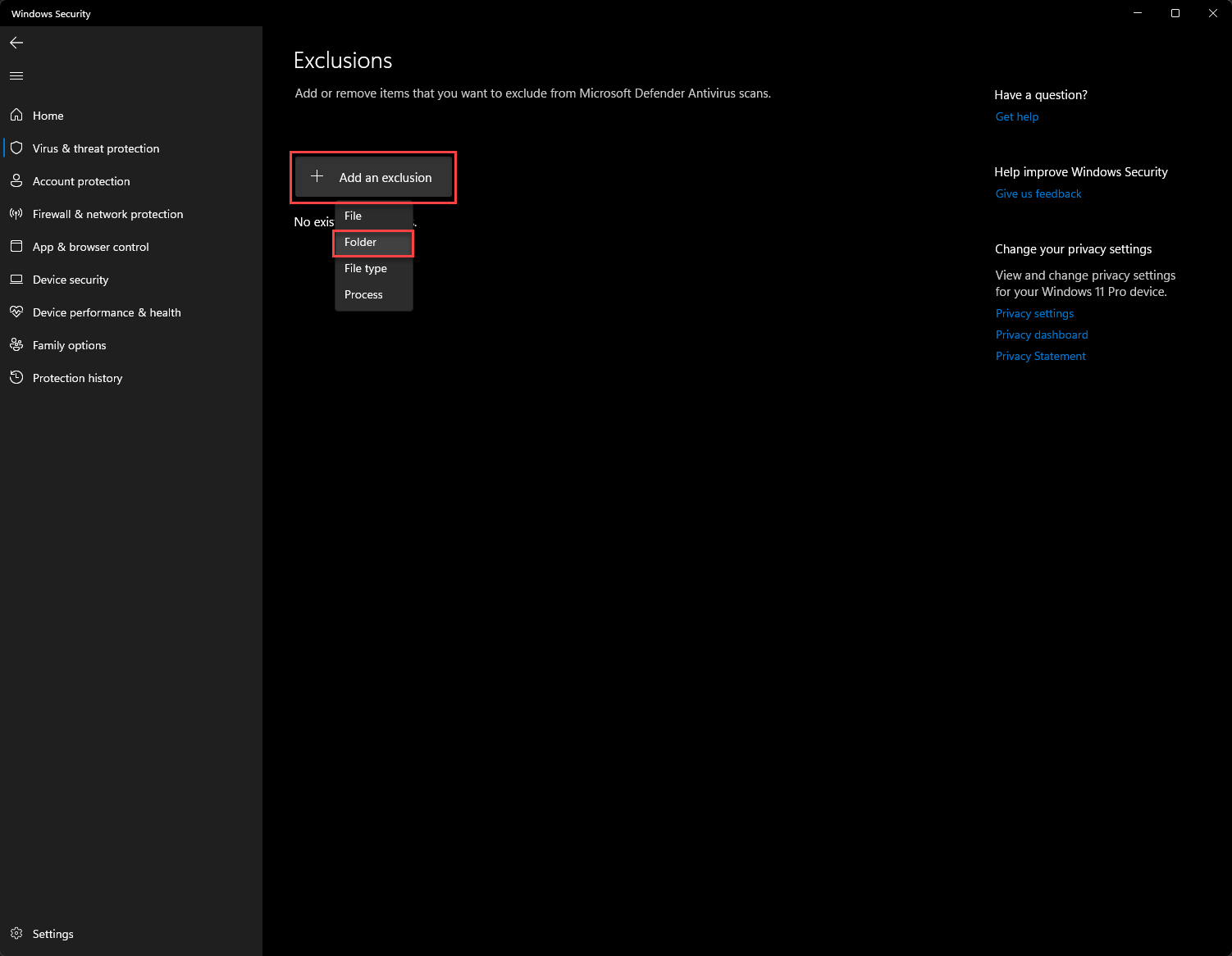Click 'Help improve Windows Security' heading

click(x=1081, y=172)
